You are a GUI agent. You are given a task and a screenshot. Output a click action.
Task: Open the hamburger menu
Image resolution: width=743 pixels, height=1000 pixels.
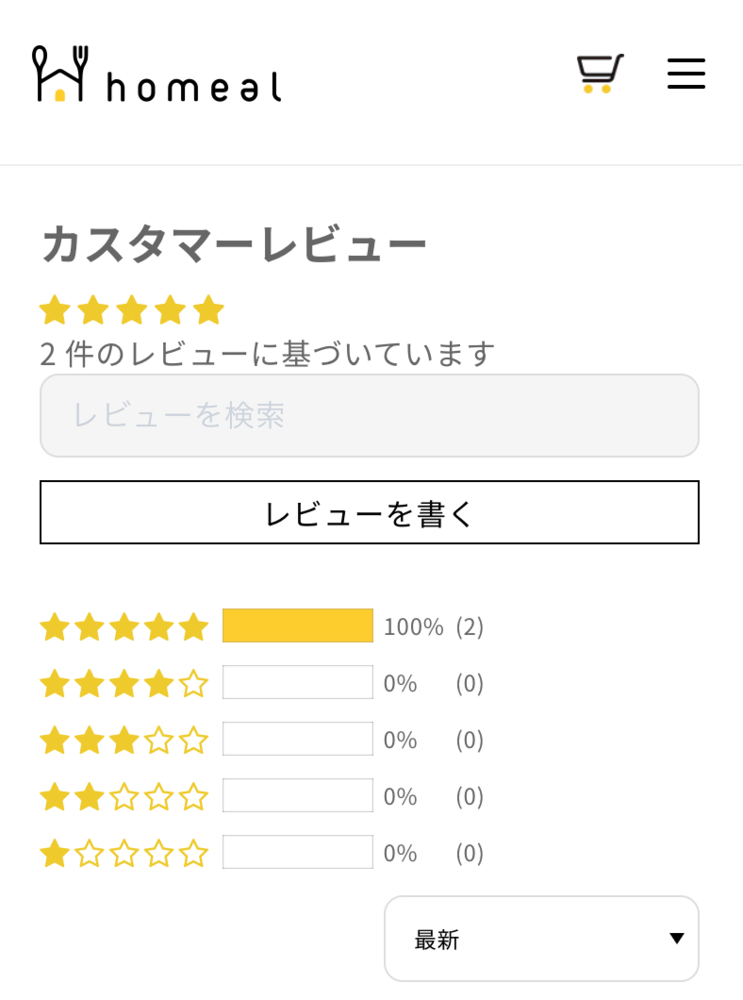pos(686,73)
